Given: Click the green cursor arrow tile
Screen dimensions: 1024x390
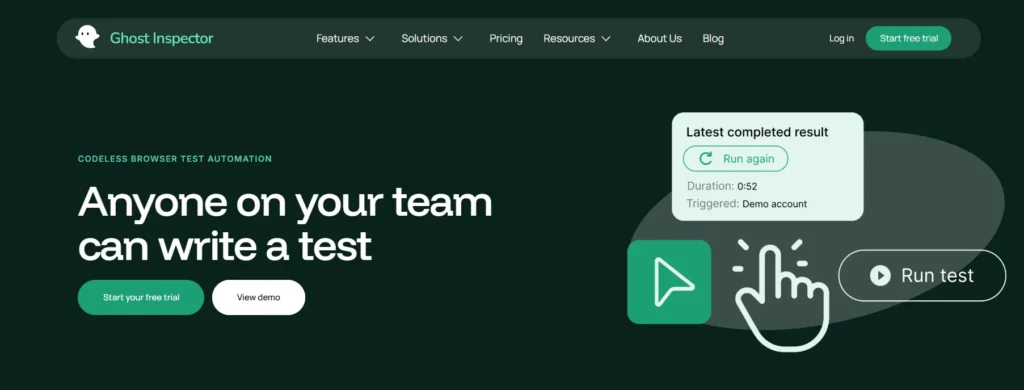Looking at the screenshot, I should [669, 282].
